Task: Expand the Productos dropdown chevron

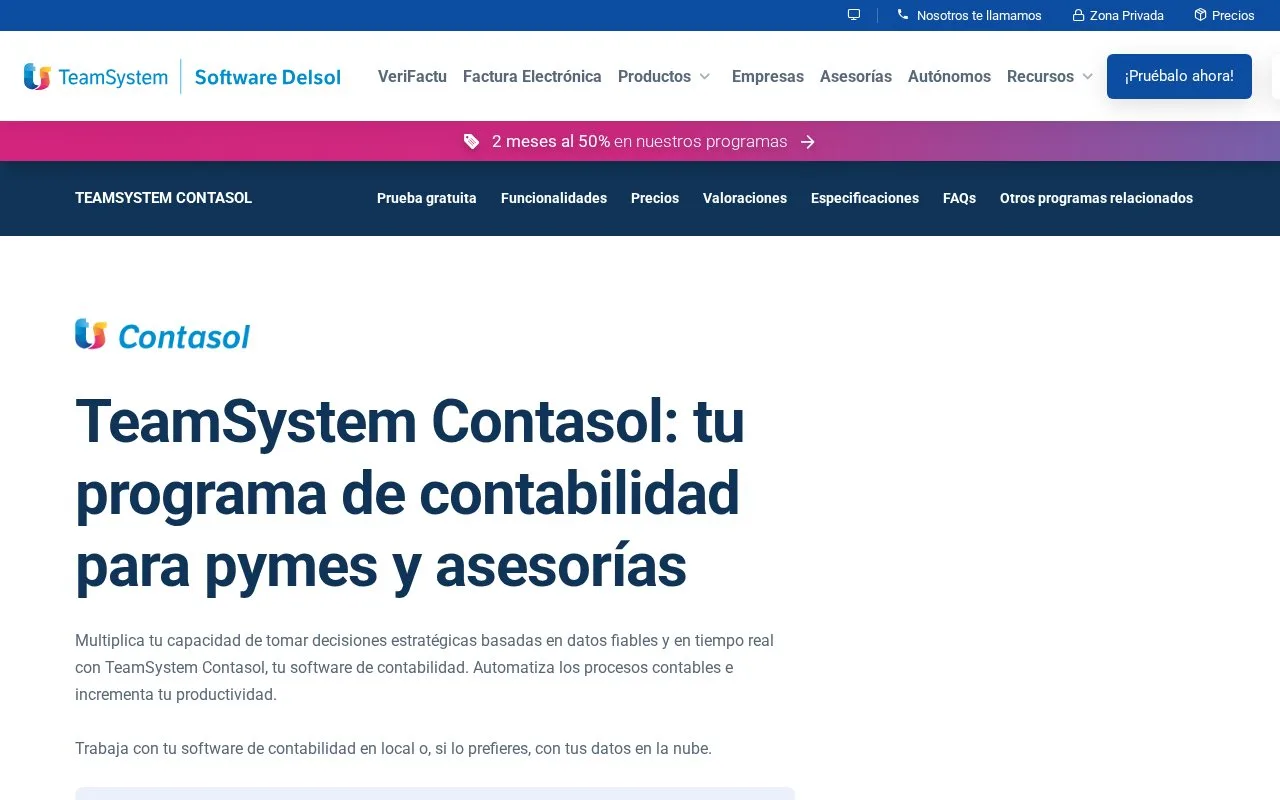Action: coord(705,77)
